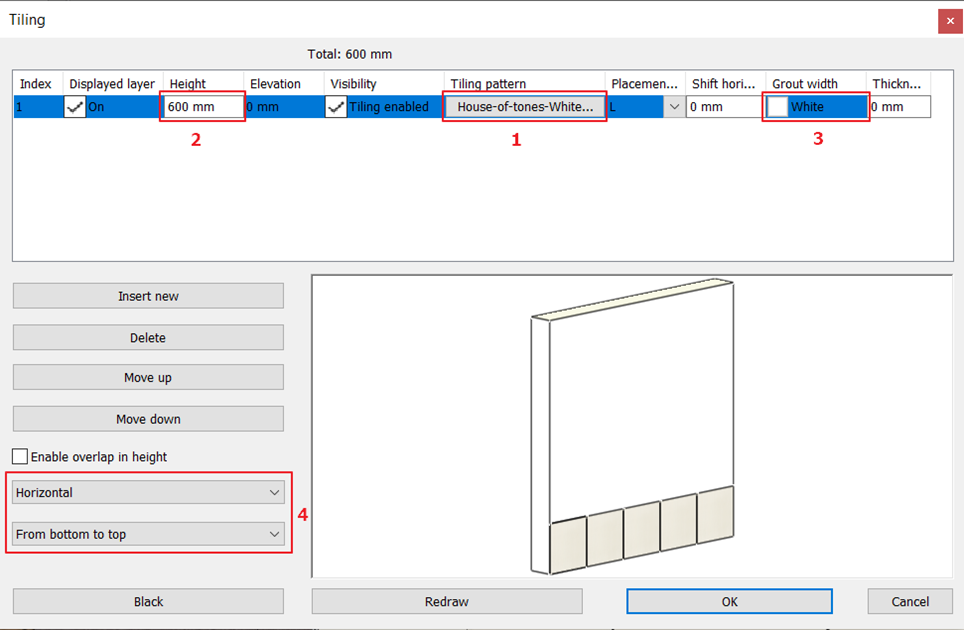Click the Shift horizontal 0 mm field
964x630 pixels.
click(x=724, y=107)
